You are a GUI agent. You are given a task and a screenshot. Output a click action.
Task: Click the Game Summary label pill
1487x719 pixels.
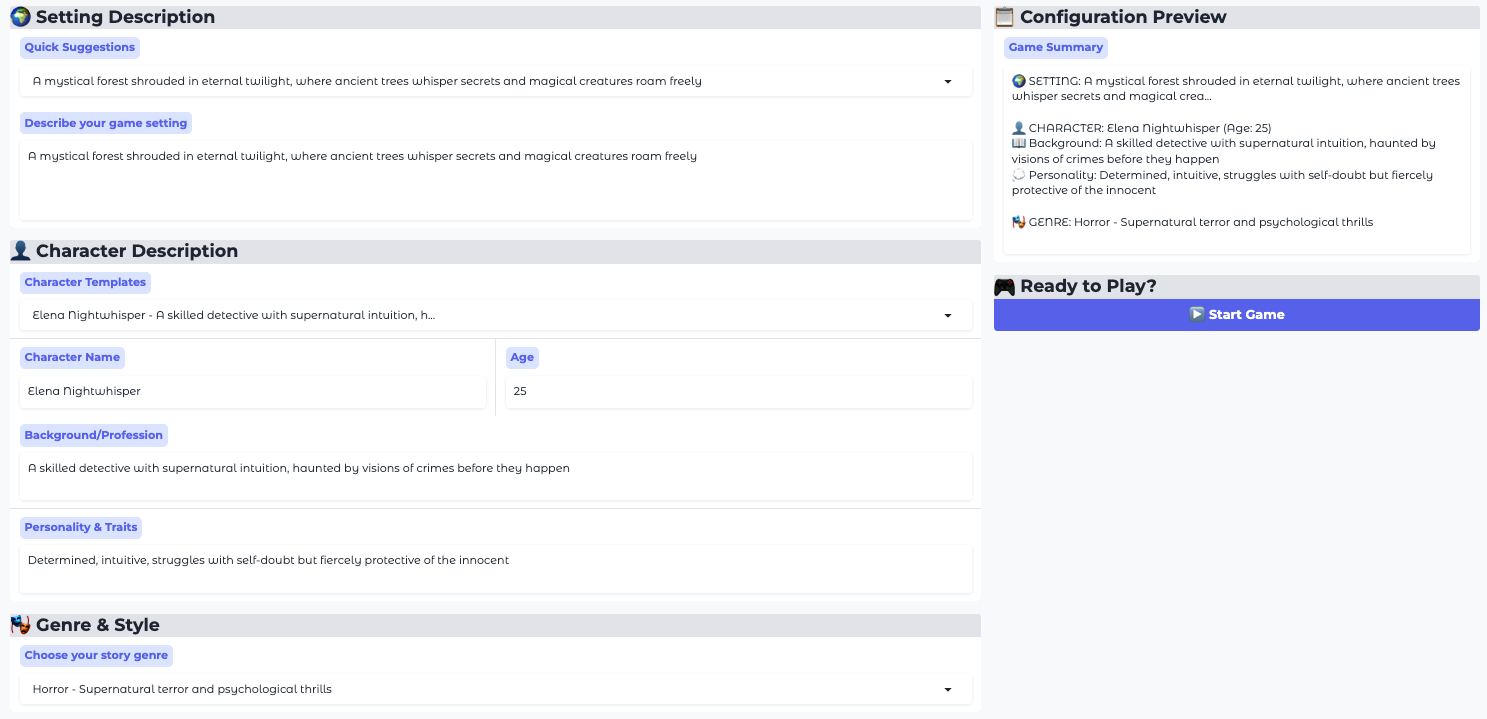coord(1056,47)
